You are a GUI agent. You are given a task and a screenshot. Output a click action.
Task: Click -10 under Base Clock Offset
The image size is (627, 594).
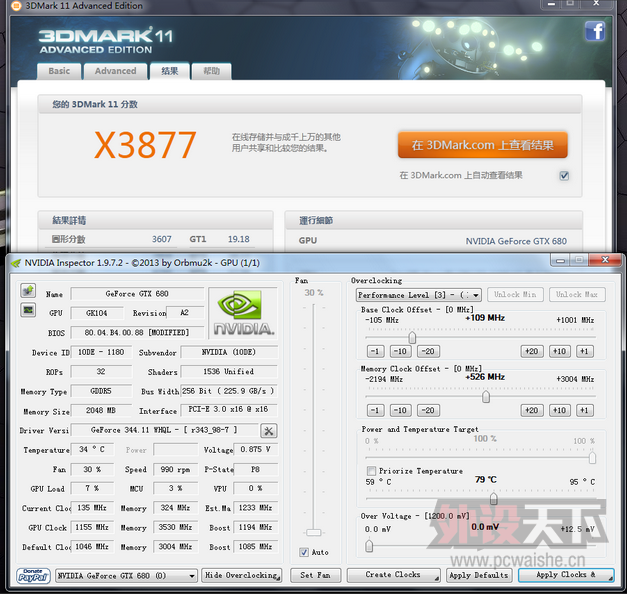[400, 351]
